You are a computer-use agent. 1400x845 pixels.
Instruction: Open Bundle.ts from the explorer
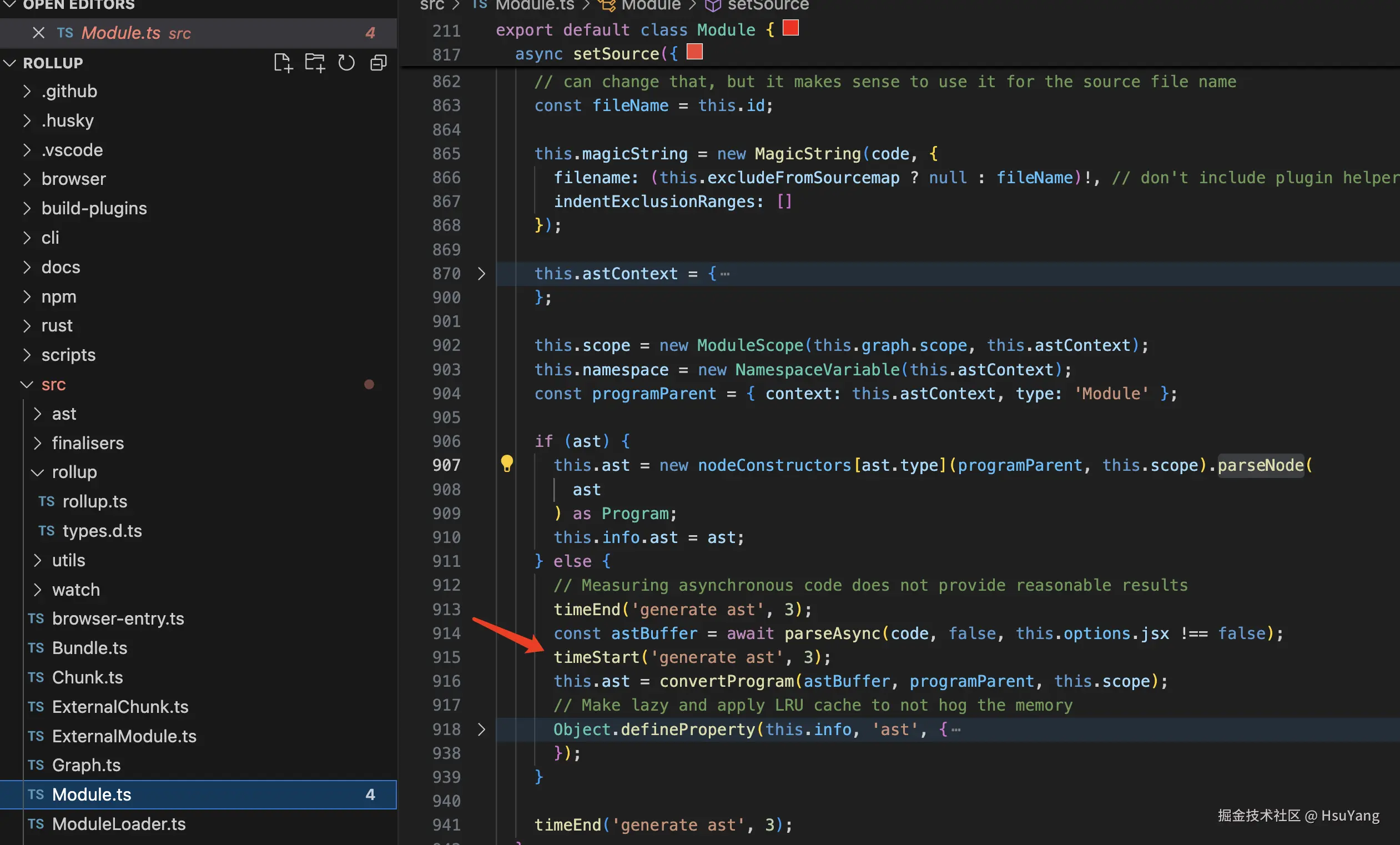[x=89, y=648]
